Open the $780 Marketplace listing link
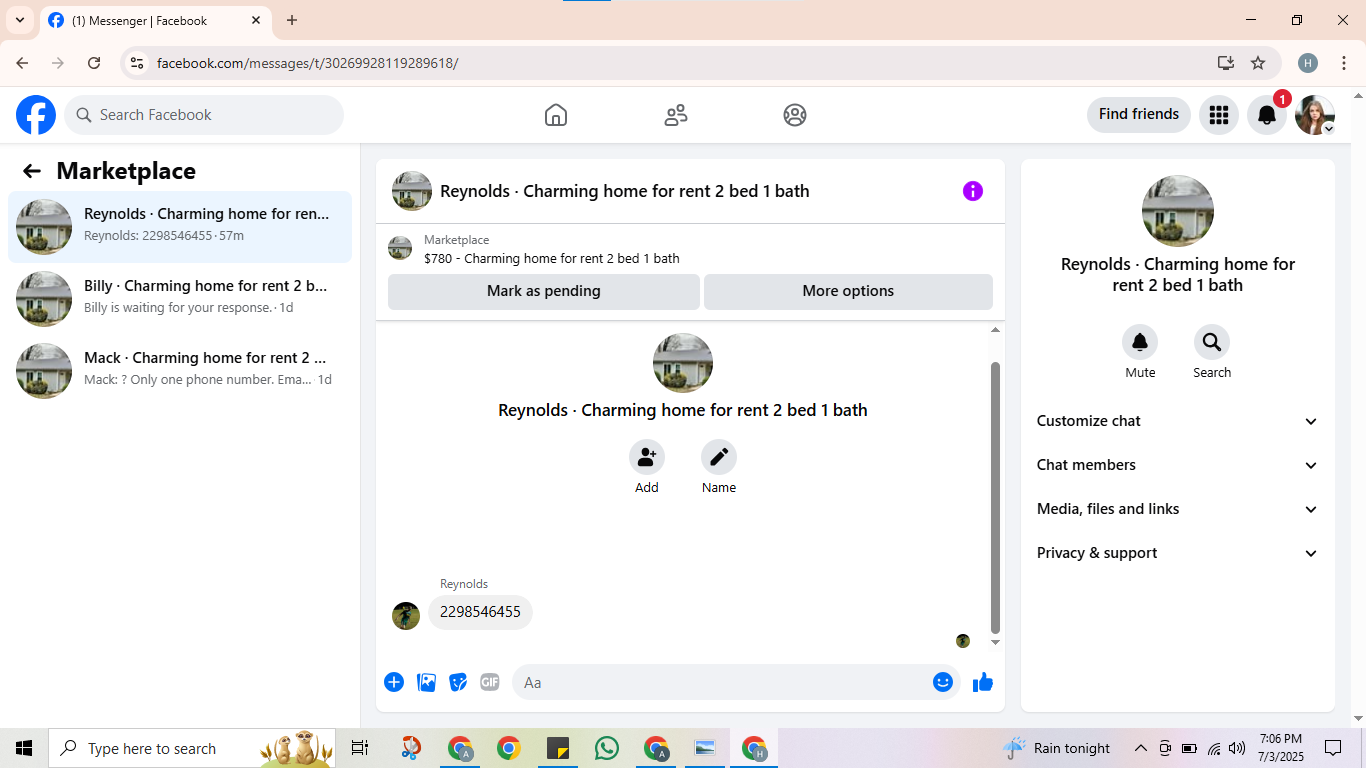Screen dimensions: 1366x768 tap(551, 258)
